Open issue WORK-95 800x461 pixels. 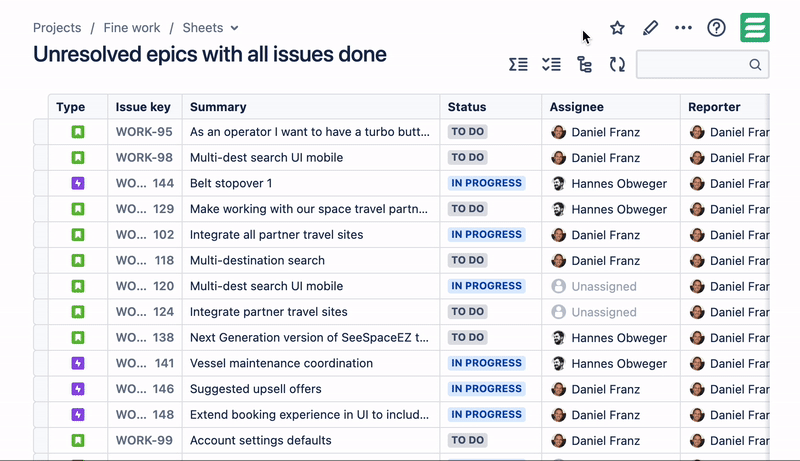pyautogui.click(x=144, y=132)
